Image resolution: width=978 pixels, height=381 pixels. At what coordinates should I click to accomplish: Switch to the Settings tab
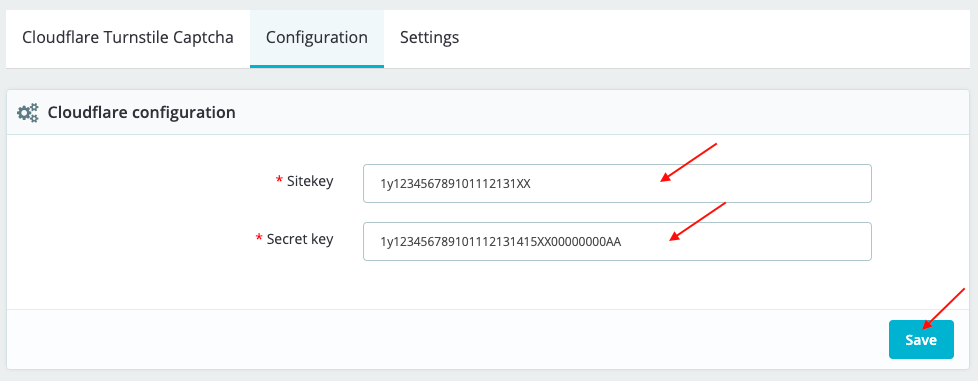pos(430,37)
